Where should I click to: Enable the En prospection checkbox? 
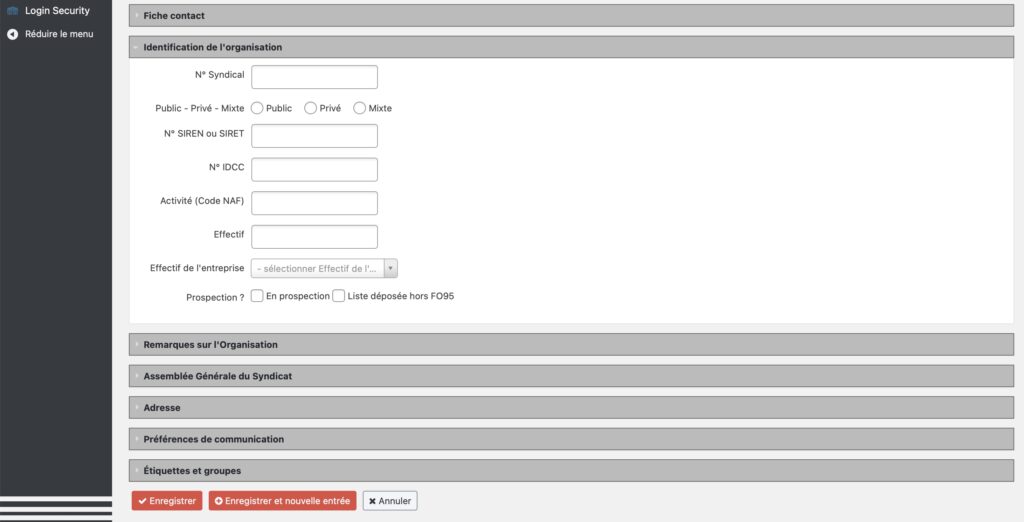click(258, 296)
